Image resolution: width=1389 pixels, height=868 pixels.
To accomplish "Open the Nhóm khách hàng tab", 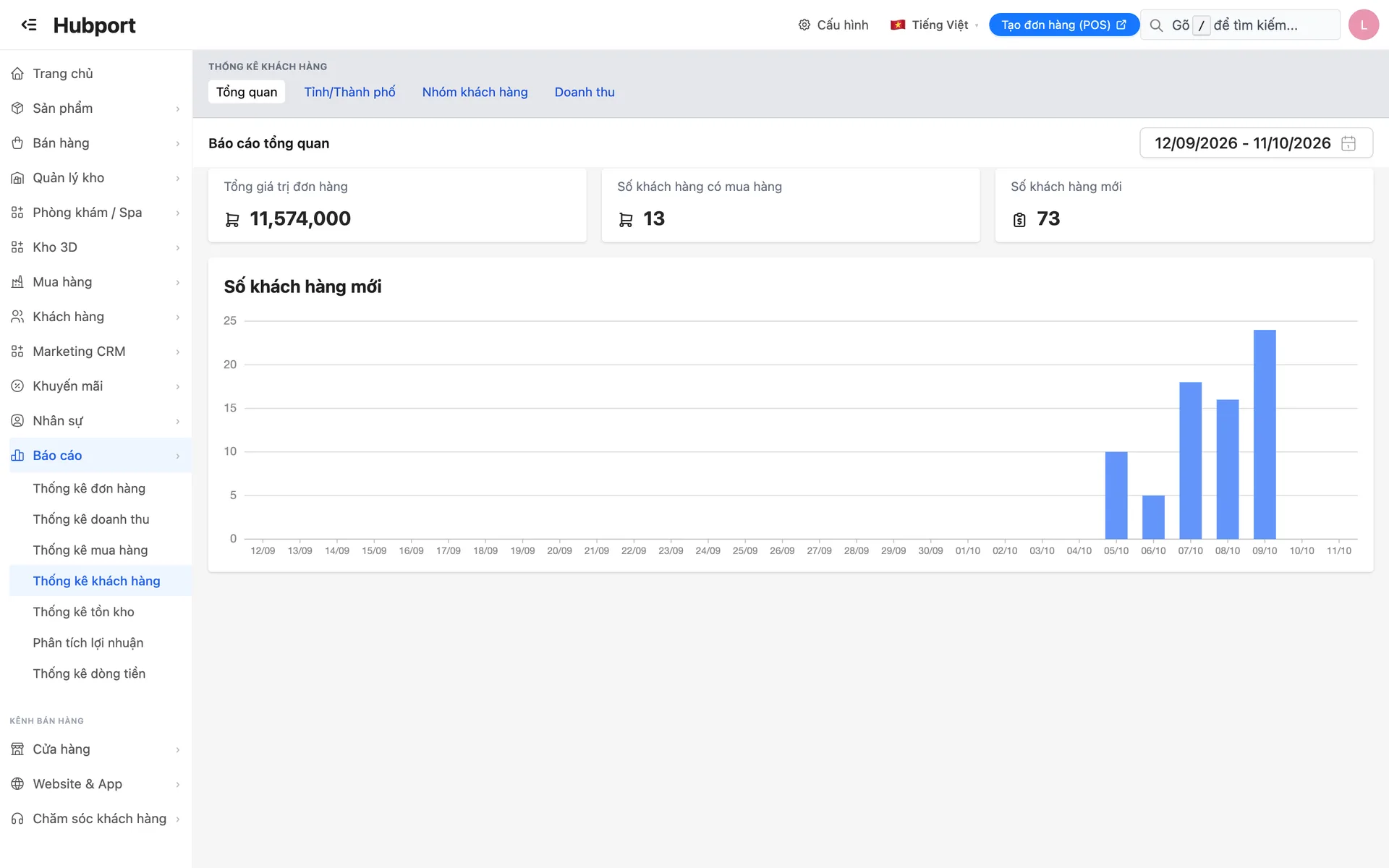I will [475, 92].
